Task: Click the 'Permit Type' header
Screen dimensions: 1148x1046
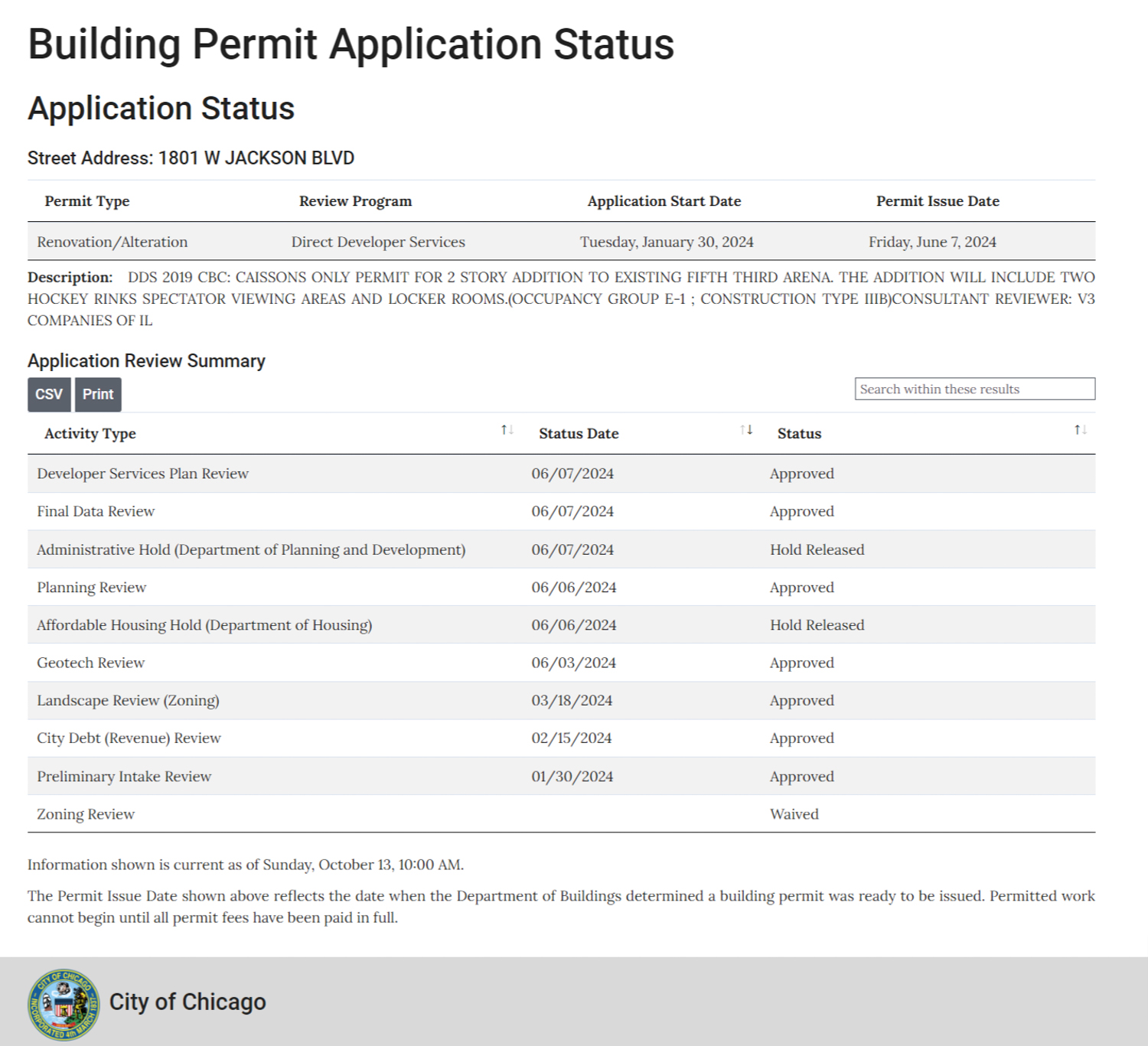Action: pos(87,201)
